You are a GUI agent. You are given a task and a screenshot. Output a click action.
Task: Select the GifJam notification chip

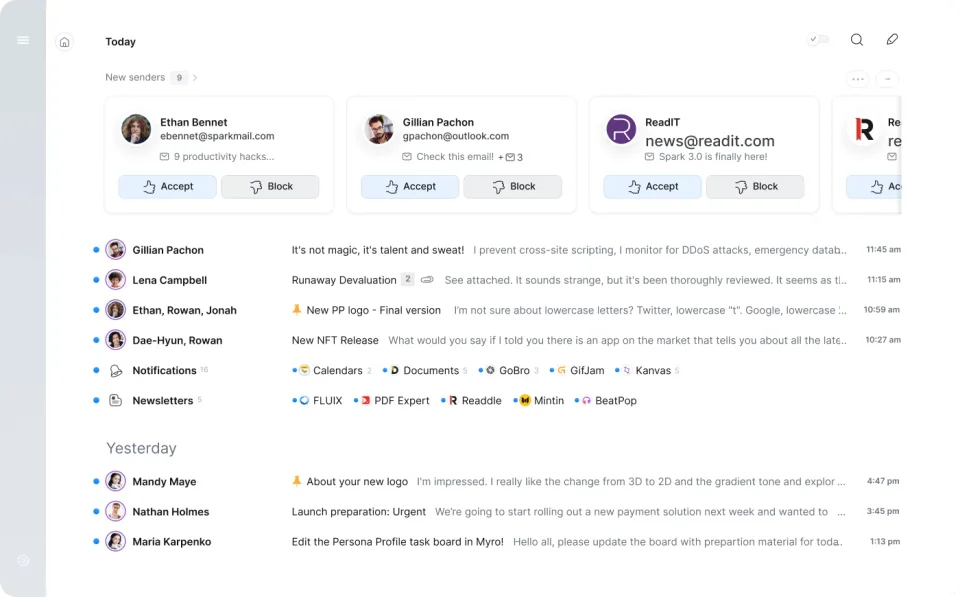click(x=577, y=370)
